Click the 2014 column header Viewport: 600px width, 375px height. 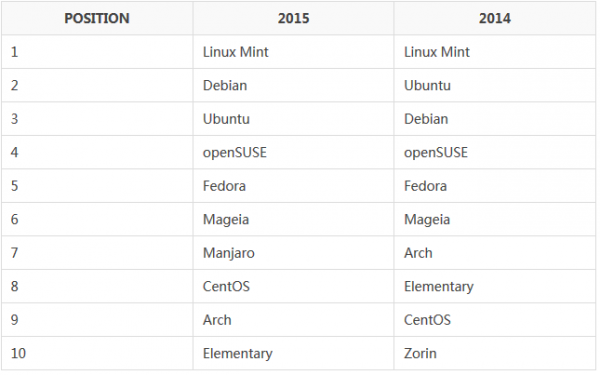[x=495, y=18]
